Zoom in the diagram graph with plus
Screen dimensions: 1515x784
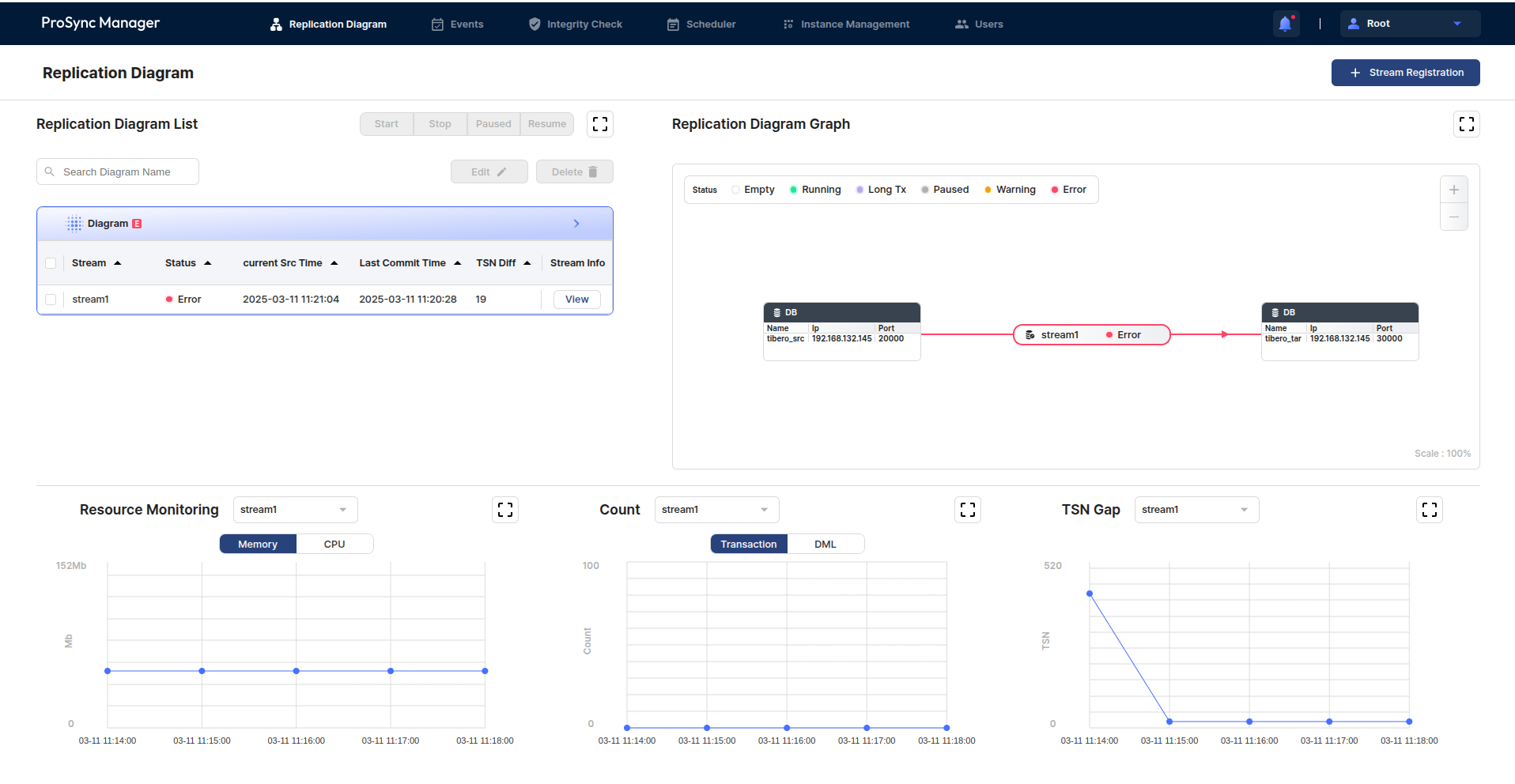point(1453,190)
